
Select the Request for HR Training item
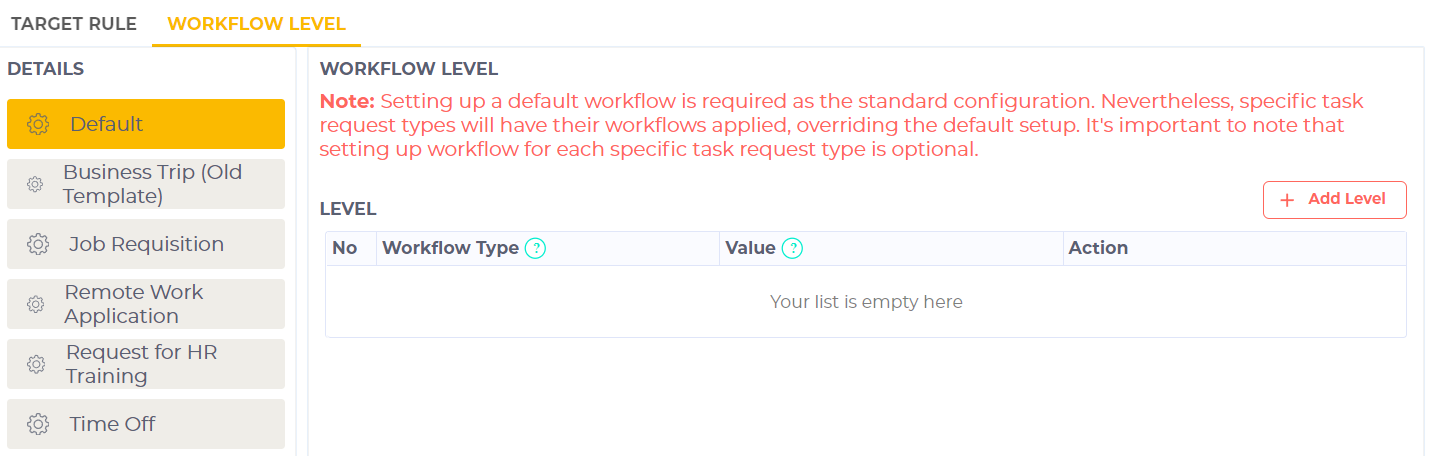click(x=146, y=364)
